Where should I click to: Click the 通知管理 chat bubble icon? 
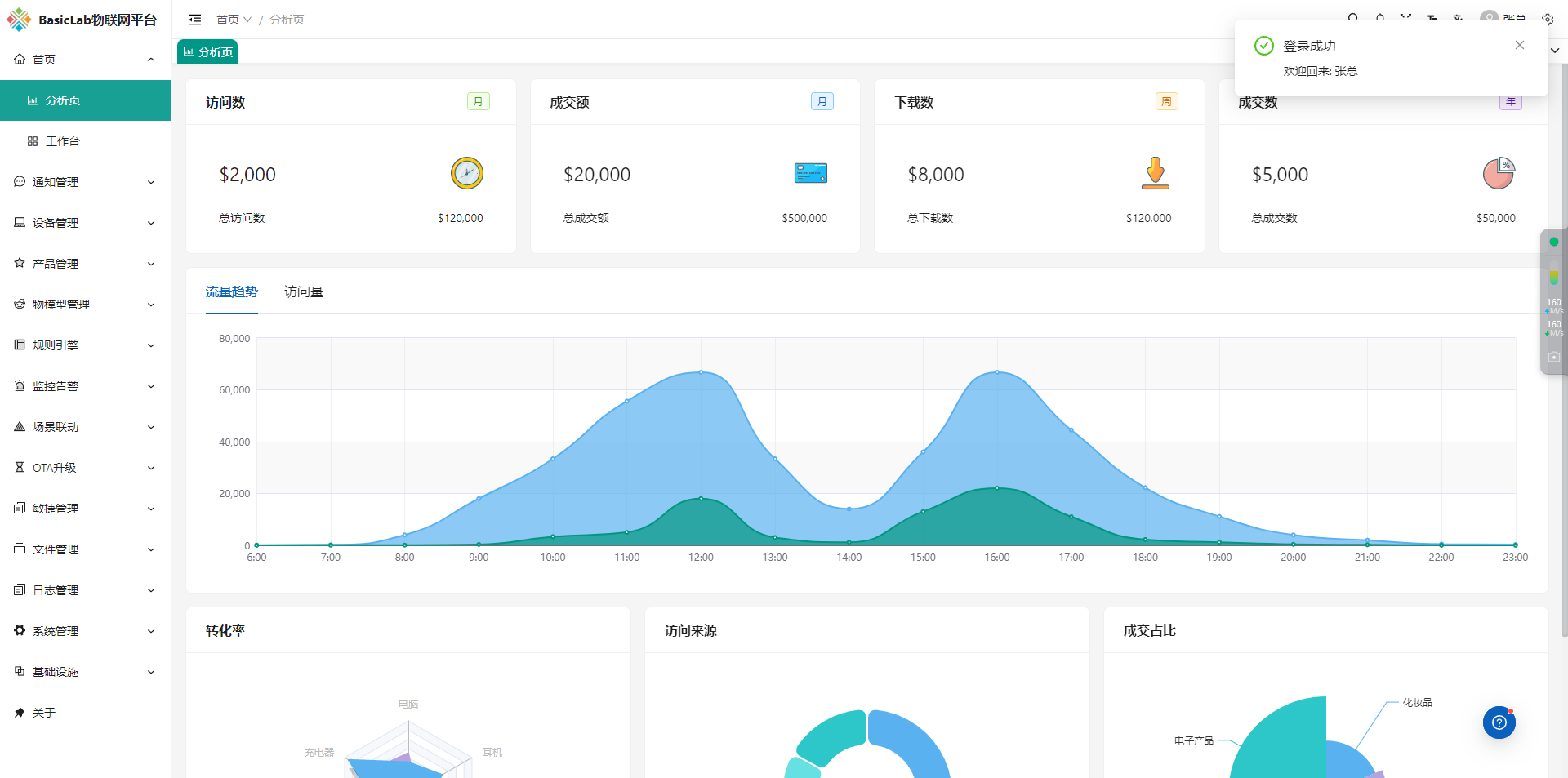coord(20,181)
